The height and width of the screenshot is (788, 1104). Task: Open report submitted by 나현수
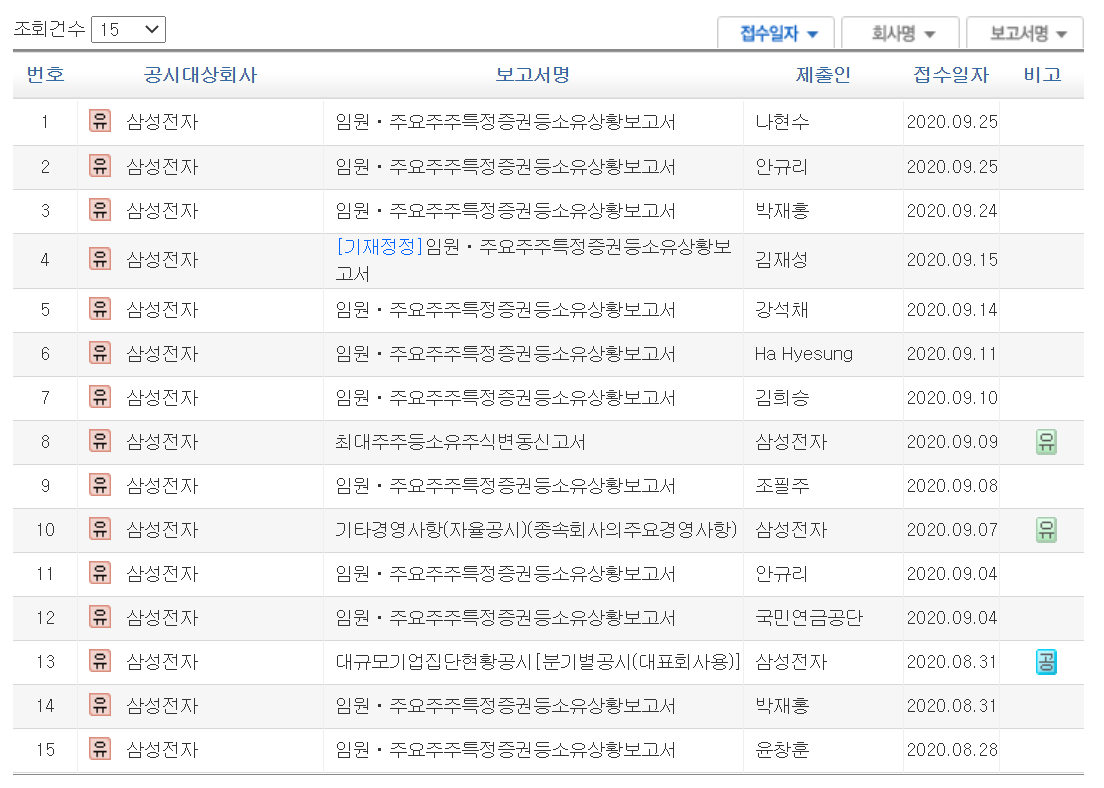pyautogui.click(x=506, y=122)
